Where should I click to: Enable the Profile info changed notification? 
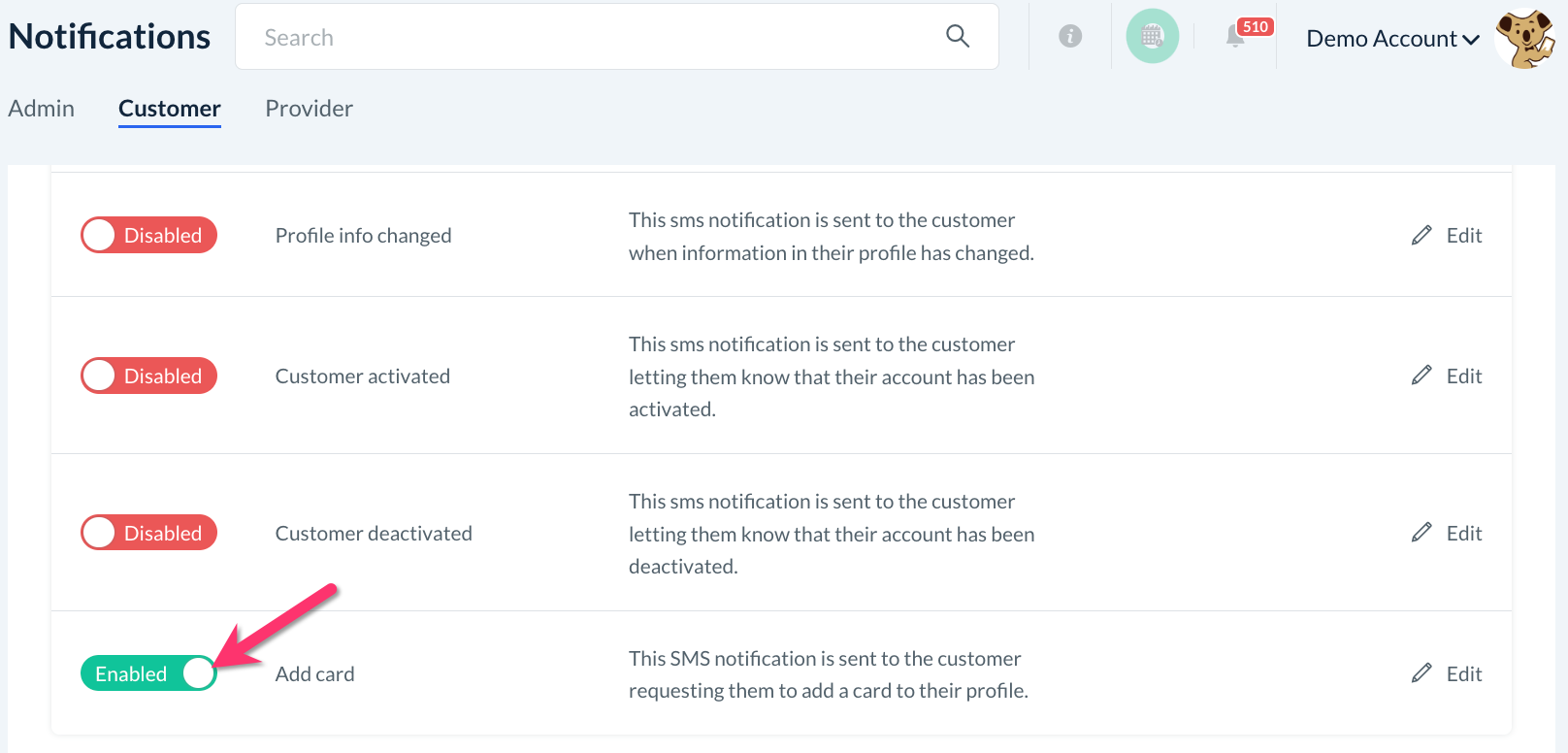(148, 235)
